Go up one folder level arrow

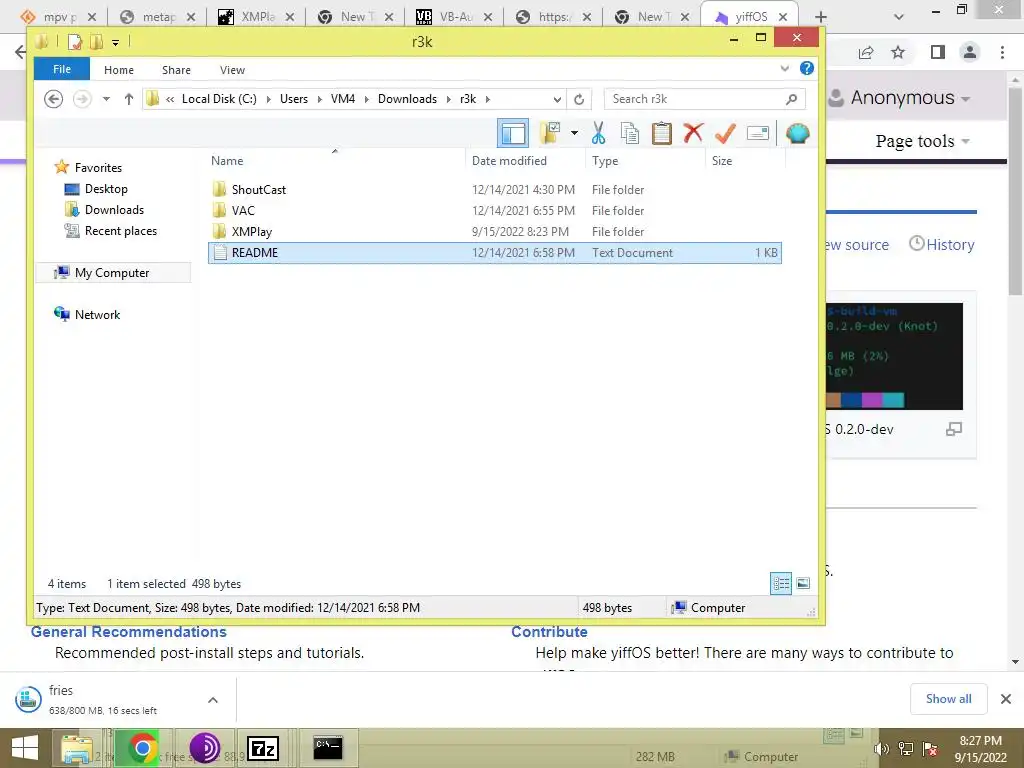tap(129, 99)
